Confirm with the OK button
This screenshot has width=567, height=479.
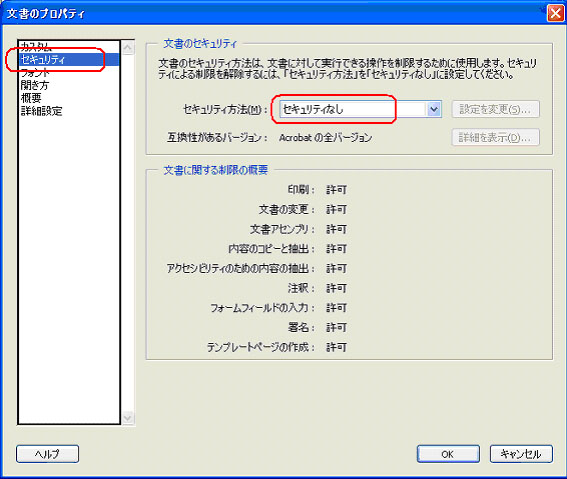(448, 454)
